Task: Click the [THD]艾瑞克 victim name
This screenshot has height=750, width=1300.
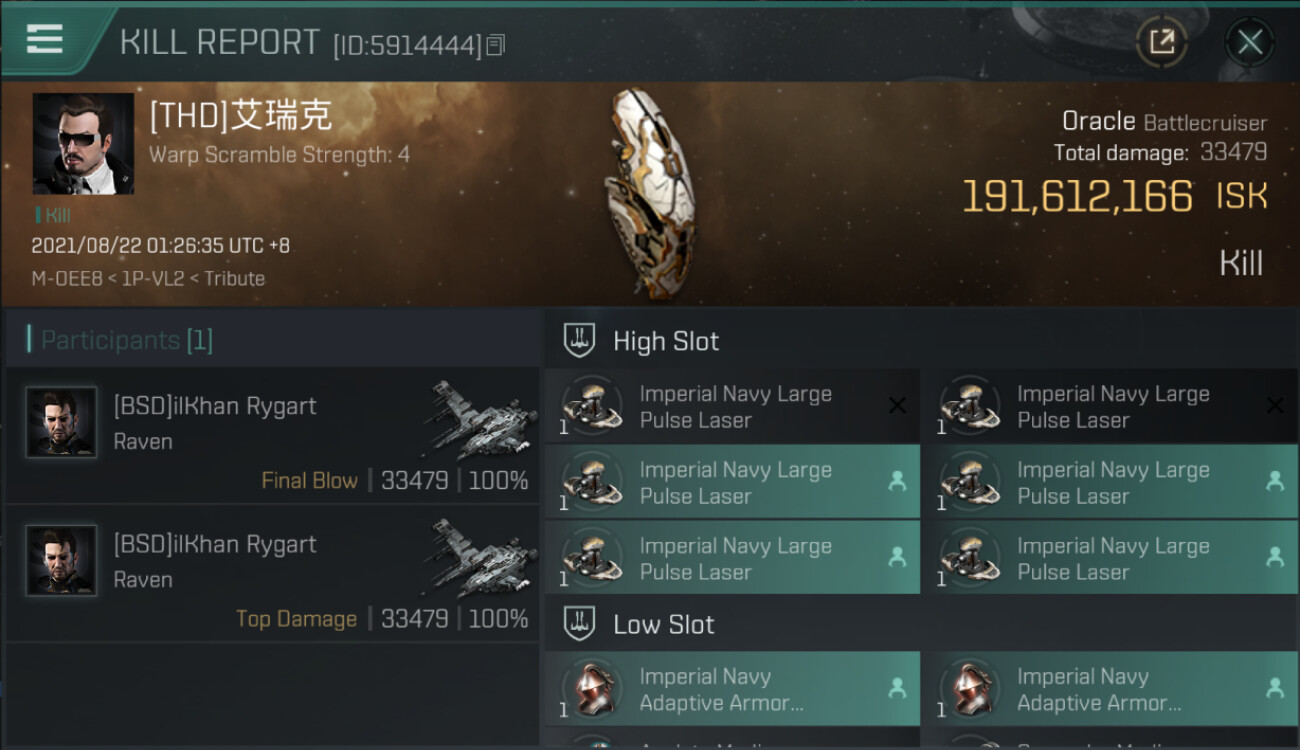Action: pyautogui.click(x=240, y=117)
